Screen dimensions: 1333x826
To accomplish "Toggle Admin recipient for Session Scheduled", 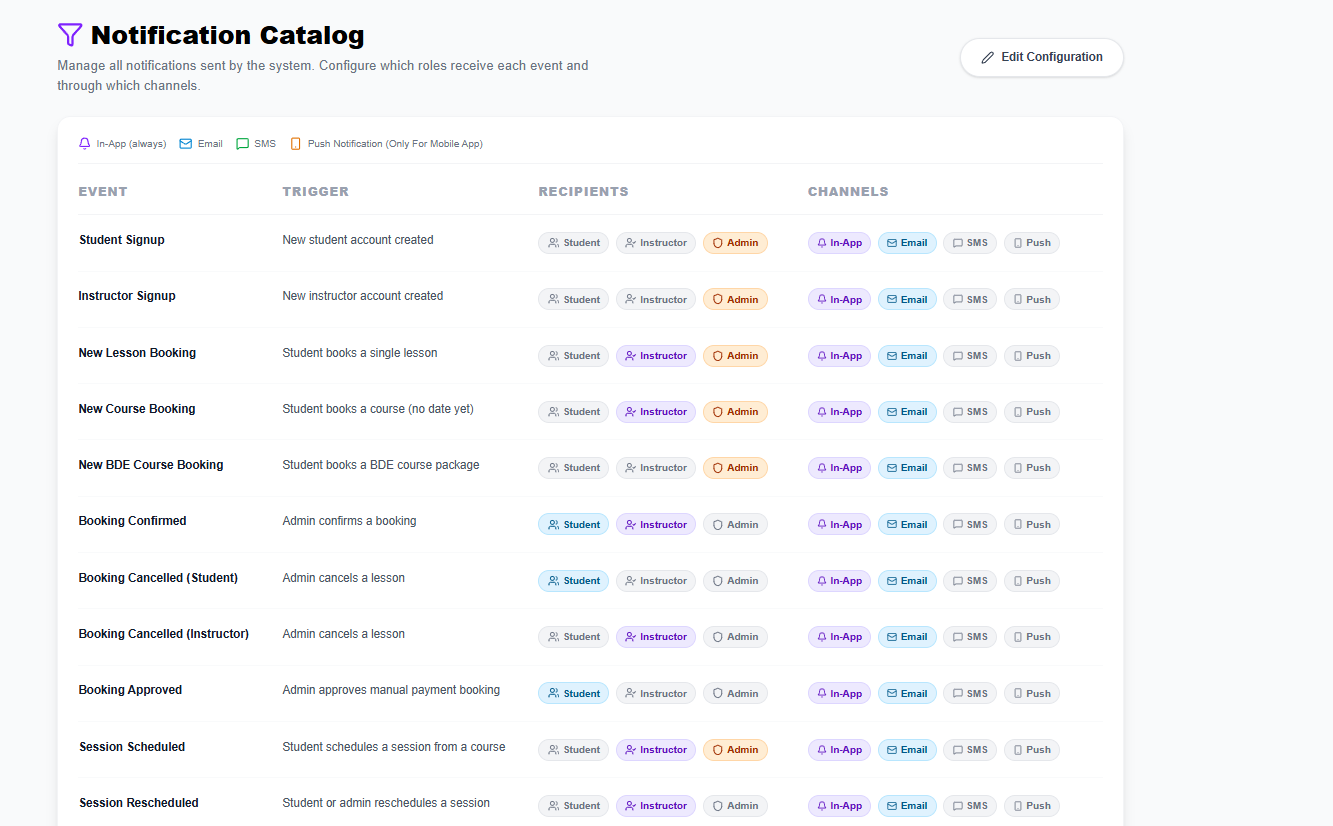I will coord(735,750).
